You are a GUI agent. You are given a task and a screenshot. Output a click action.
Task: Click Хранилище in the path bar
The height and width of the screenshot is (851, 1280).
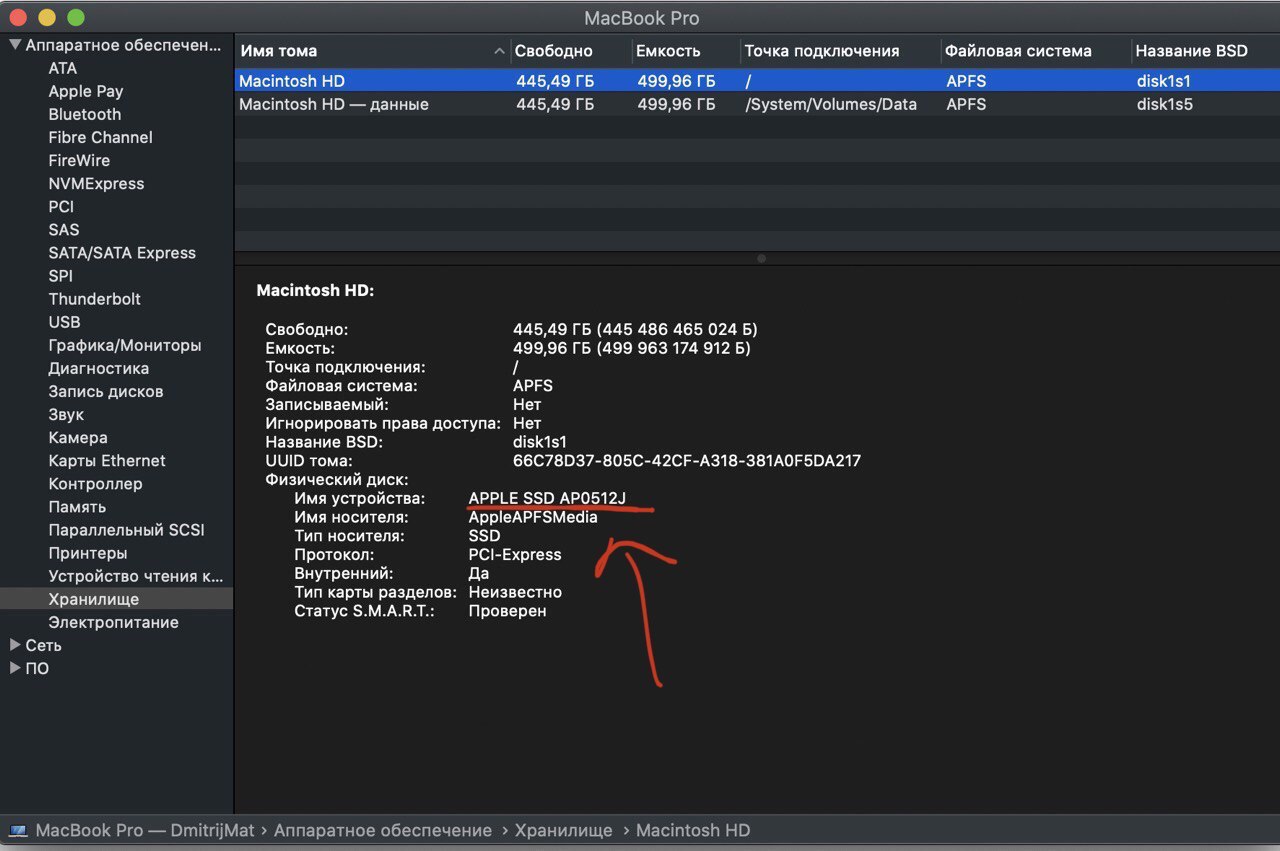pyautogui.click(x=563, y=830)
